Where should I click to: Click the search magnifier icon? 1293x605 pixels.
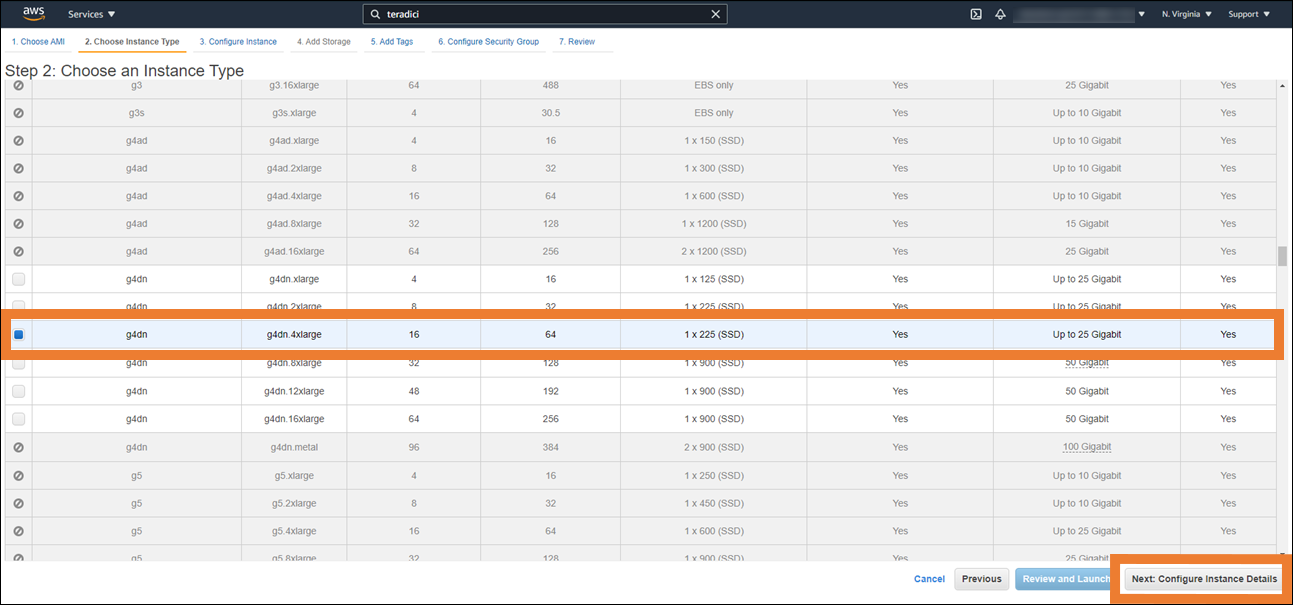(375, 14)
